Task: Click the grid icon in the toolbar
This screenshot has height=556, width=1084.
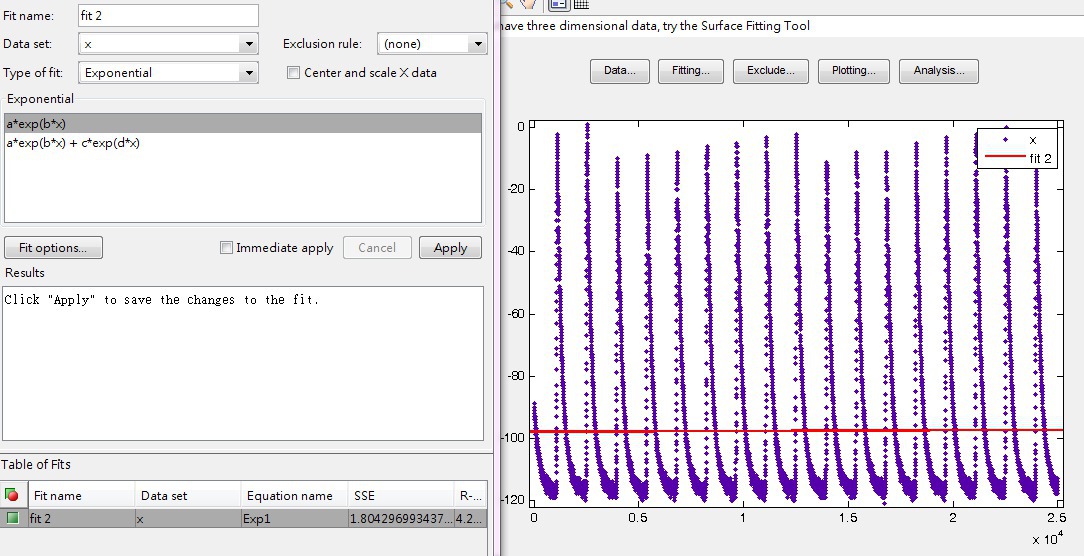Action: pos(581,5)
